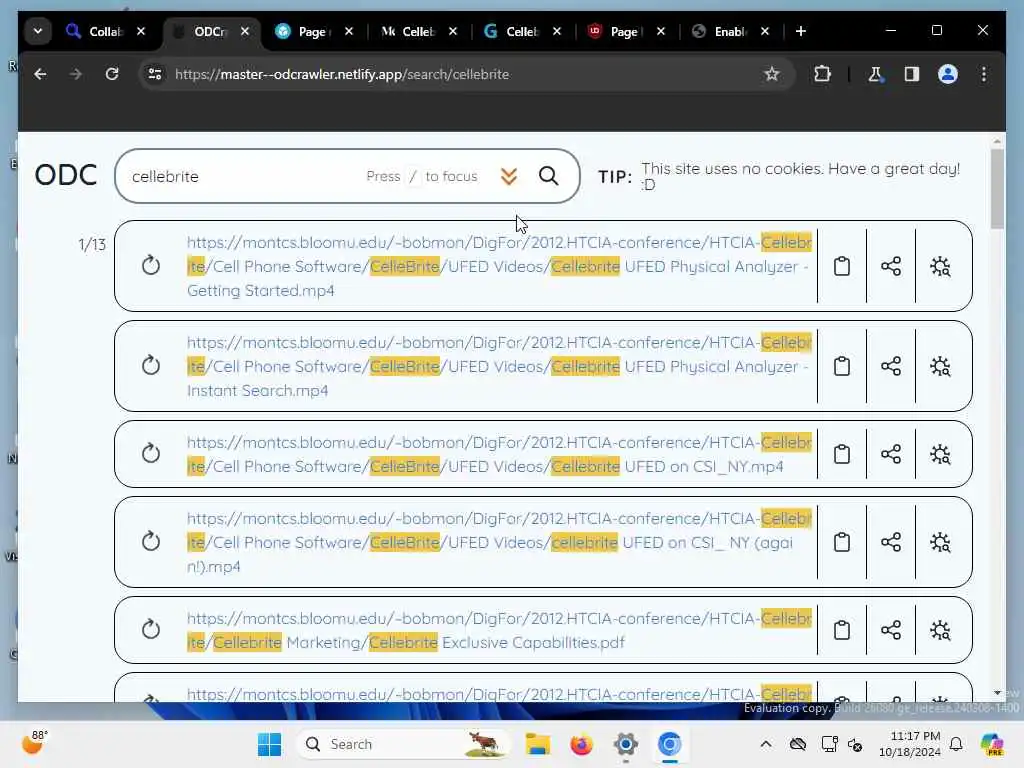The height and width of the screenshot is (768, 1024).
Task: Open Settings gear from taskbar
Action: point(626,744)
